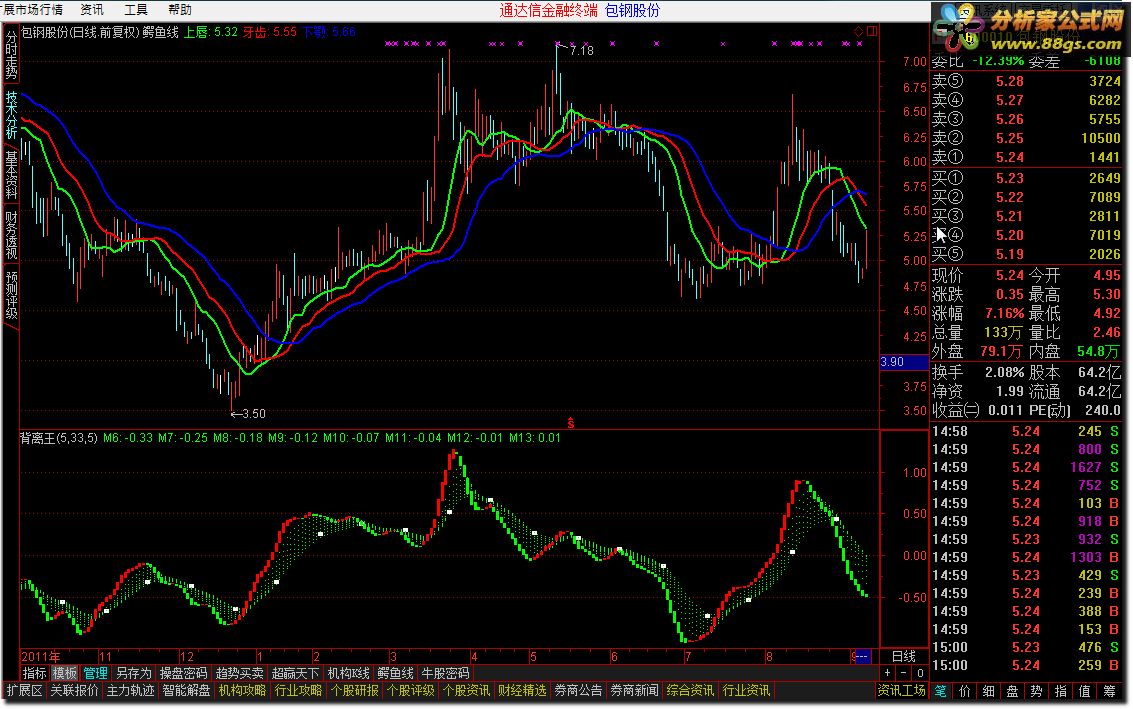Image resolution: width=1133 pixels, height=709 pixels.
Task: Open the 扩展市场行情 menu
Action: click(32, 9)
